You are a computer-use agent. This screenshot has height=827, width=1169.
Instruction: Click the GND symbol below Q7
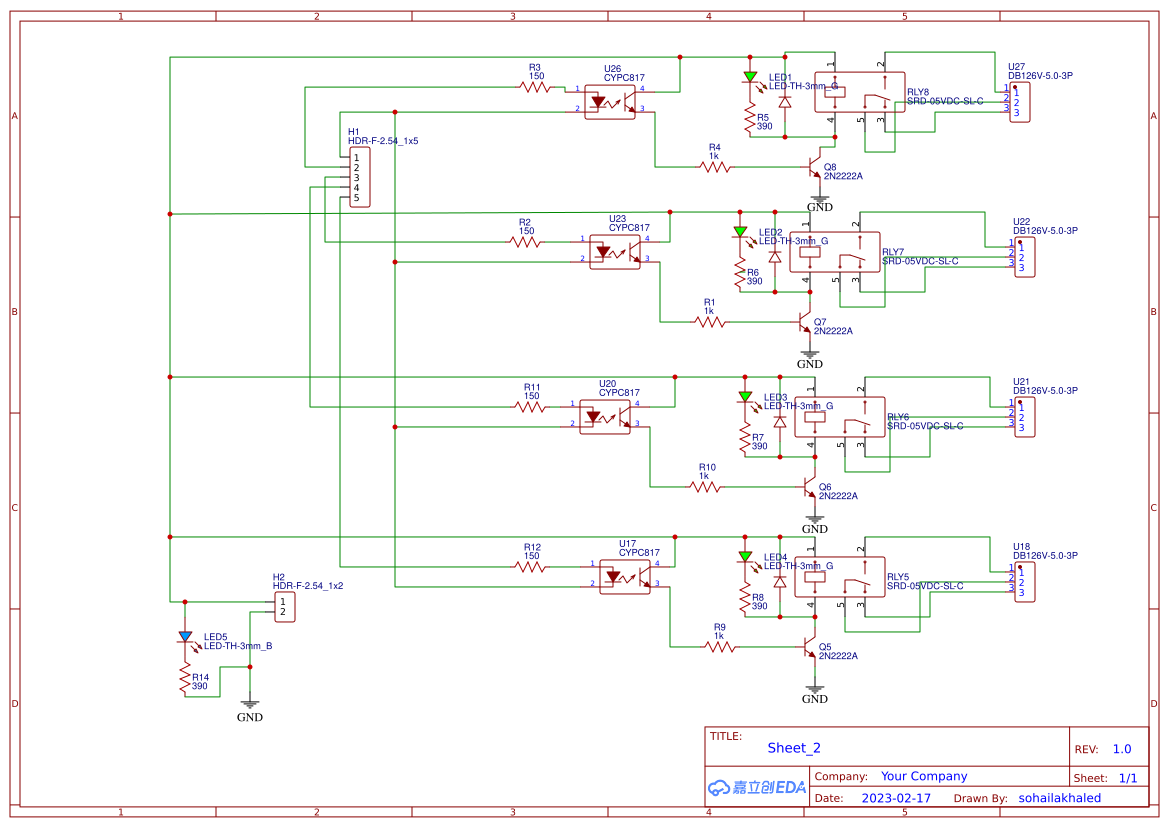click(x=808, y=356)
